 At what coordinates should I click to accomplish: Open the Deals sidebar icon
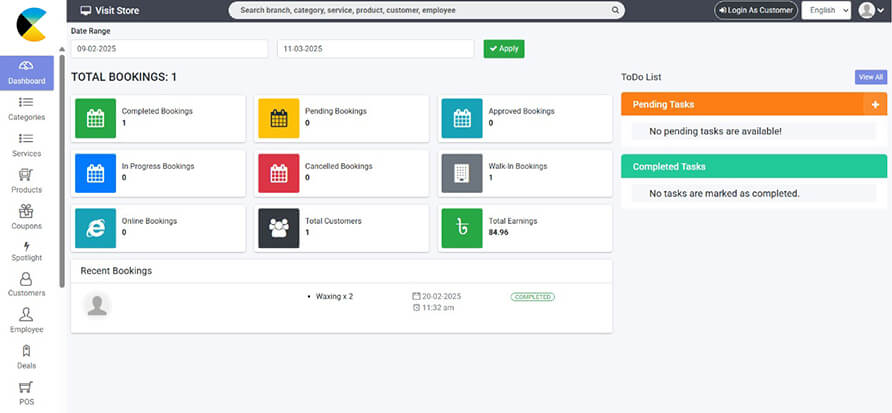26,351
